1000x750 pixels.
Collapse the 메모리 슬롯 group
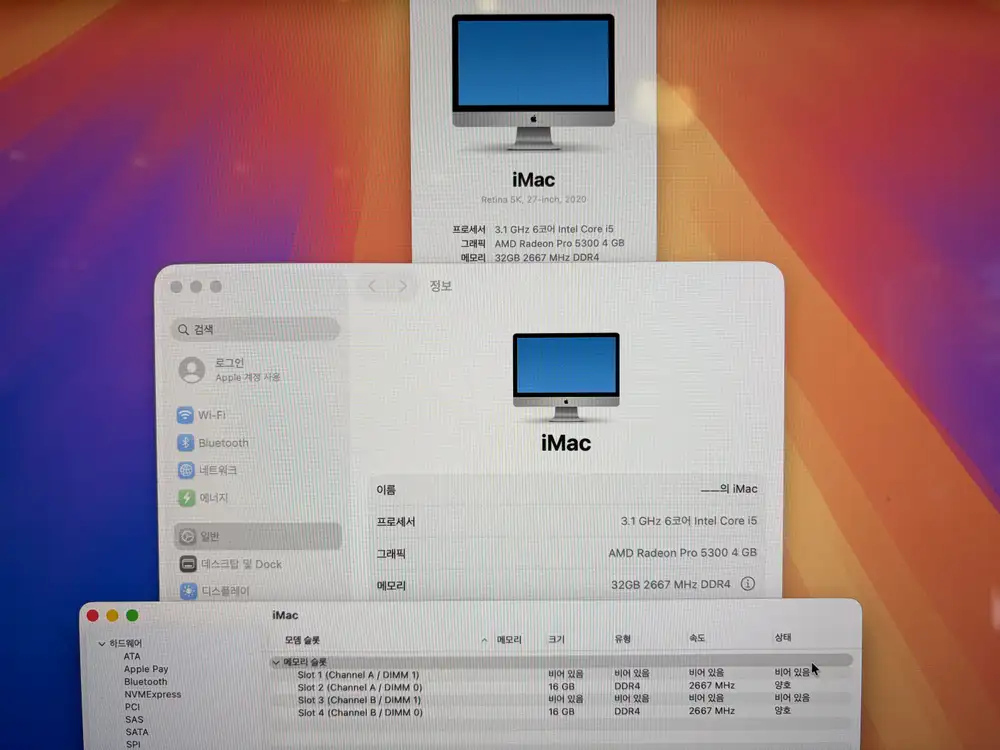[276, 663]
